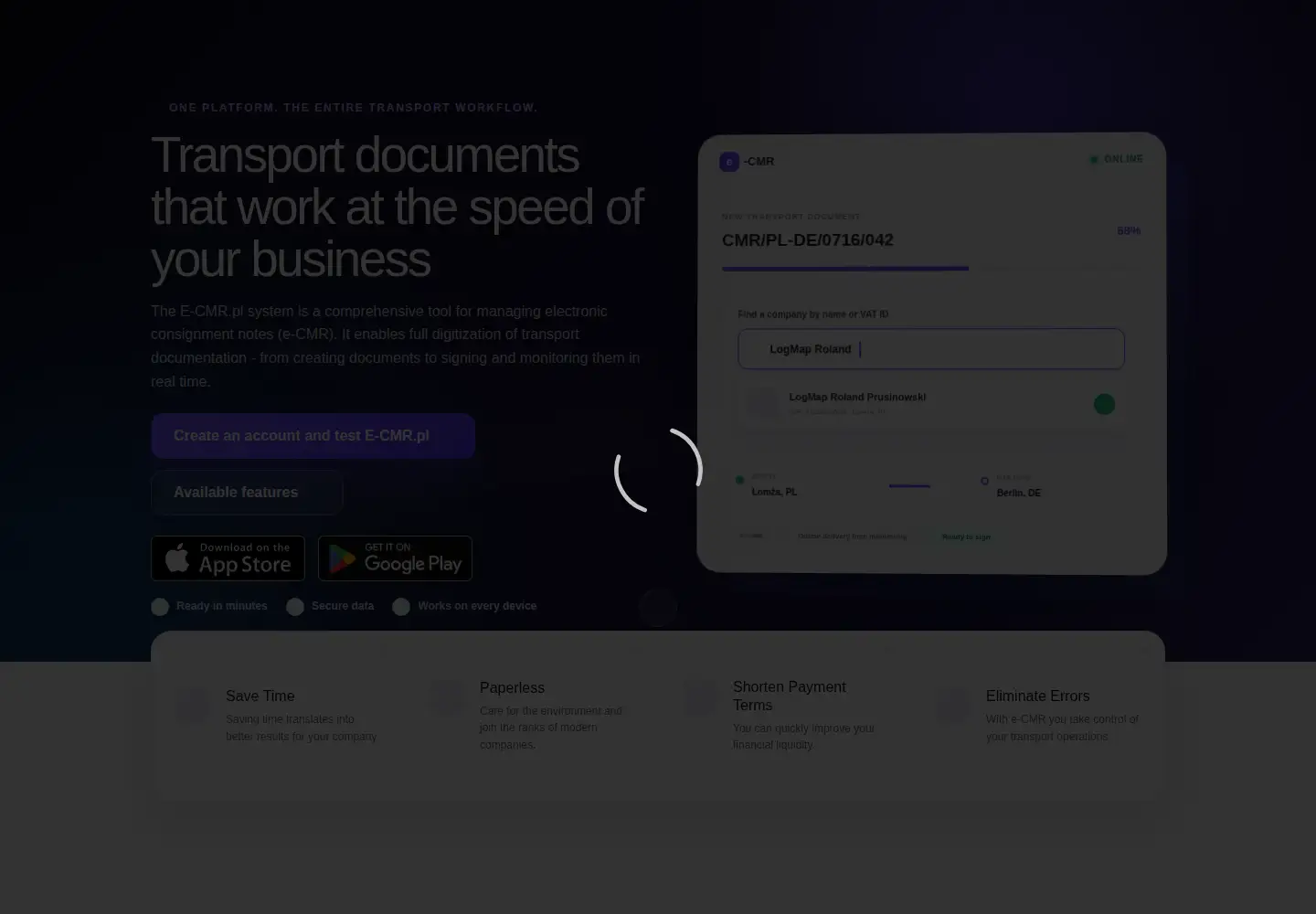Click the Eliminate Errors feature icon
This screenshot has height=914, width=1316.
tap(952, 706)
